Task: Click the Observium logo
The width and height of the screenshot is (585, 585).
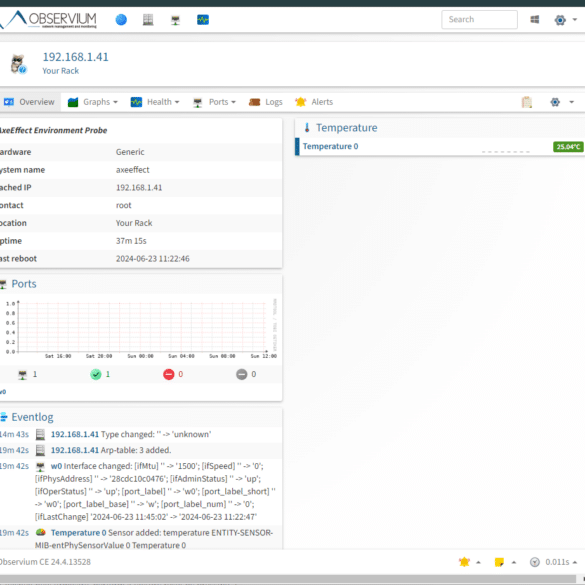Action: click(50, 19)
